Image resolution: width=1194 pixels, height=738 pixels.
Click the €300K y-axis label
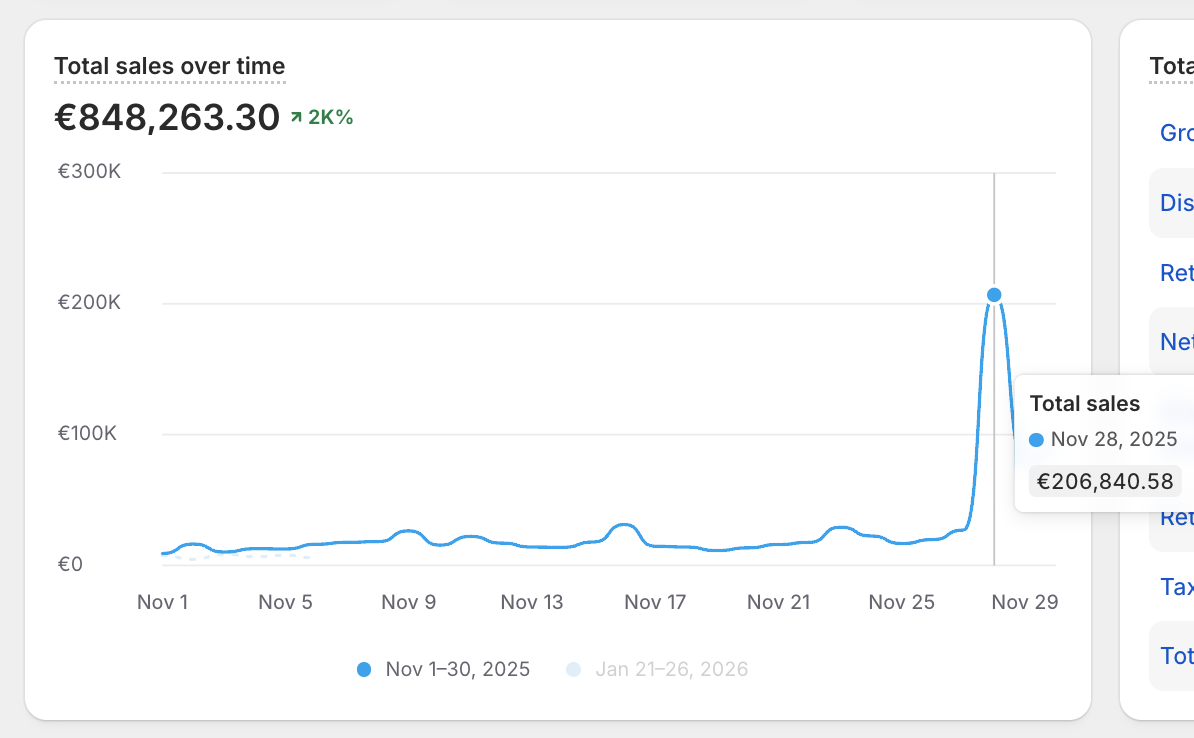point(89,172)
